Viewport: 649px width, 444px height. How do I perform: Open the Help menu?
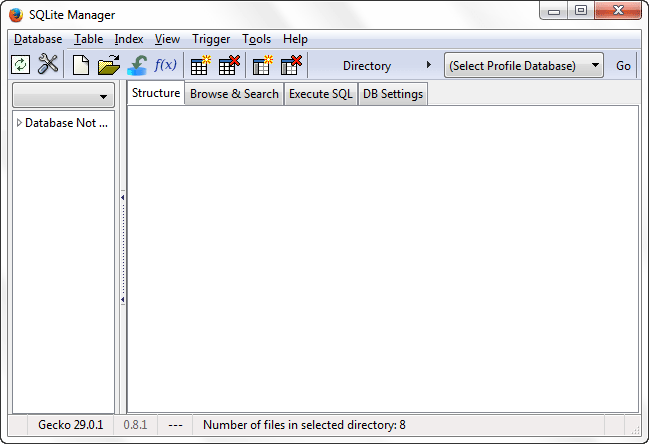point(295,39)
